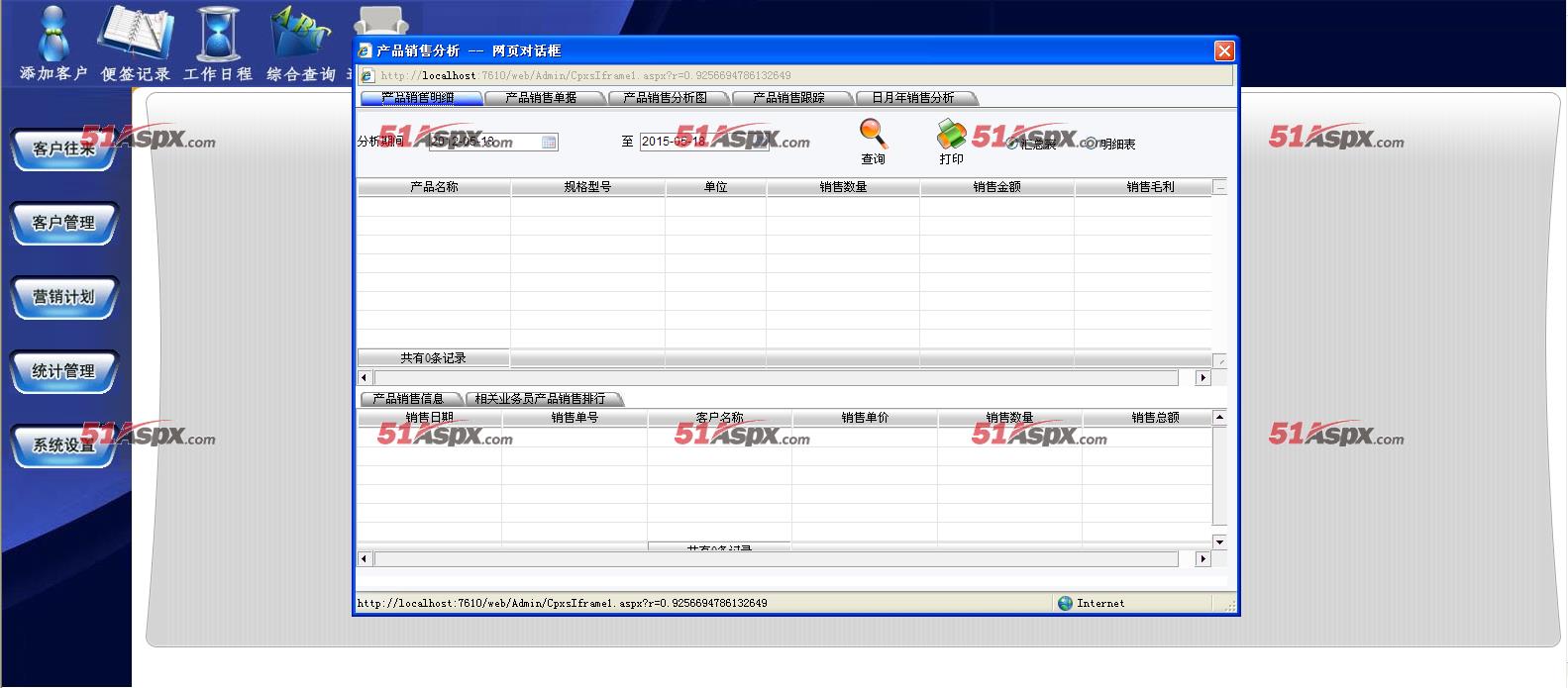Click the upper grid scroll-left arrow

click(x=365, y=378)
